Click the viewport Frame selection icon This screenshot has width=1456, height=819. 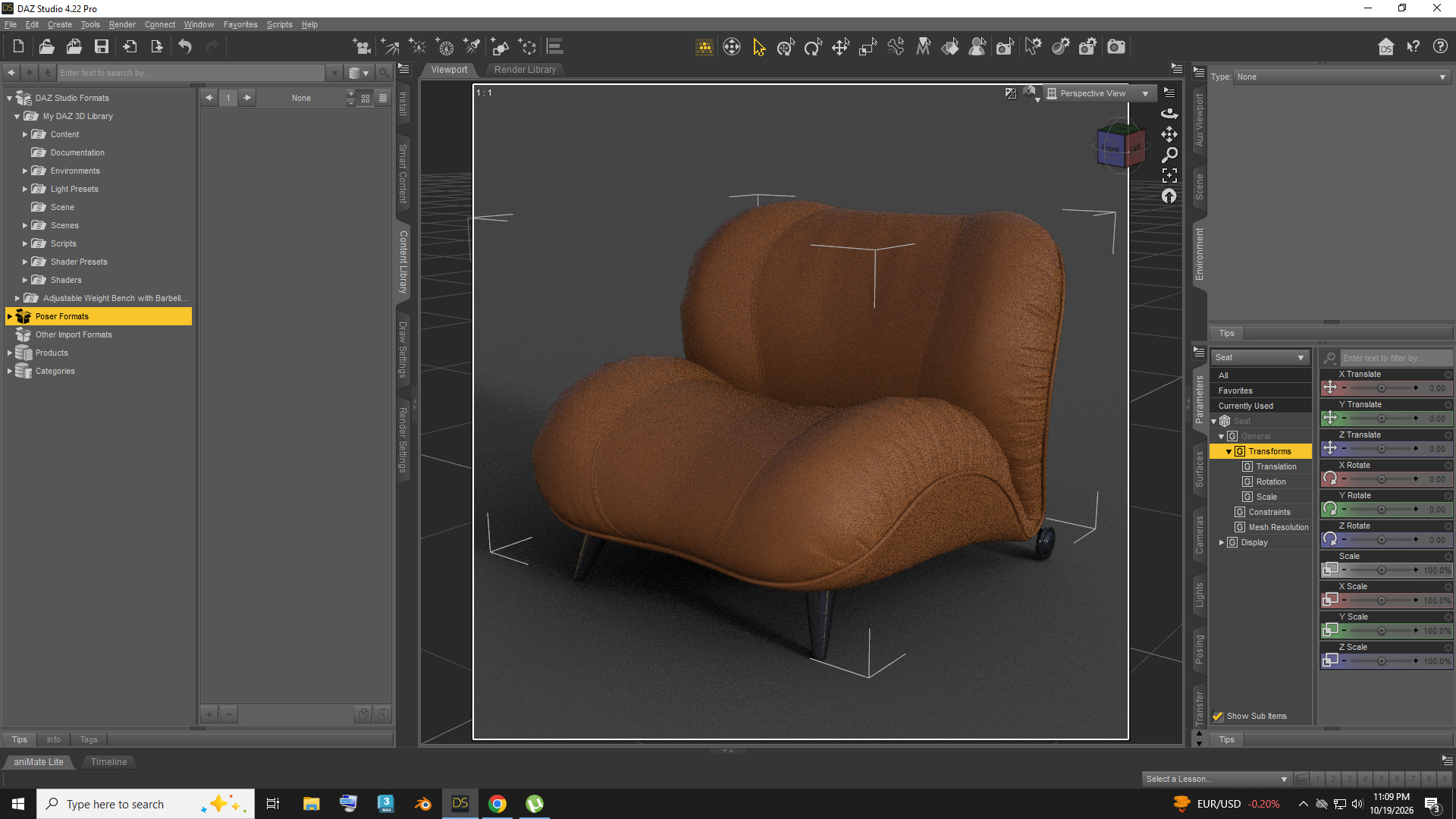click(1169, 175)
